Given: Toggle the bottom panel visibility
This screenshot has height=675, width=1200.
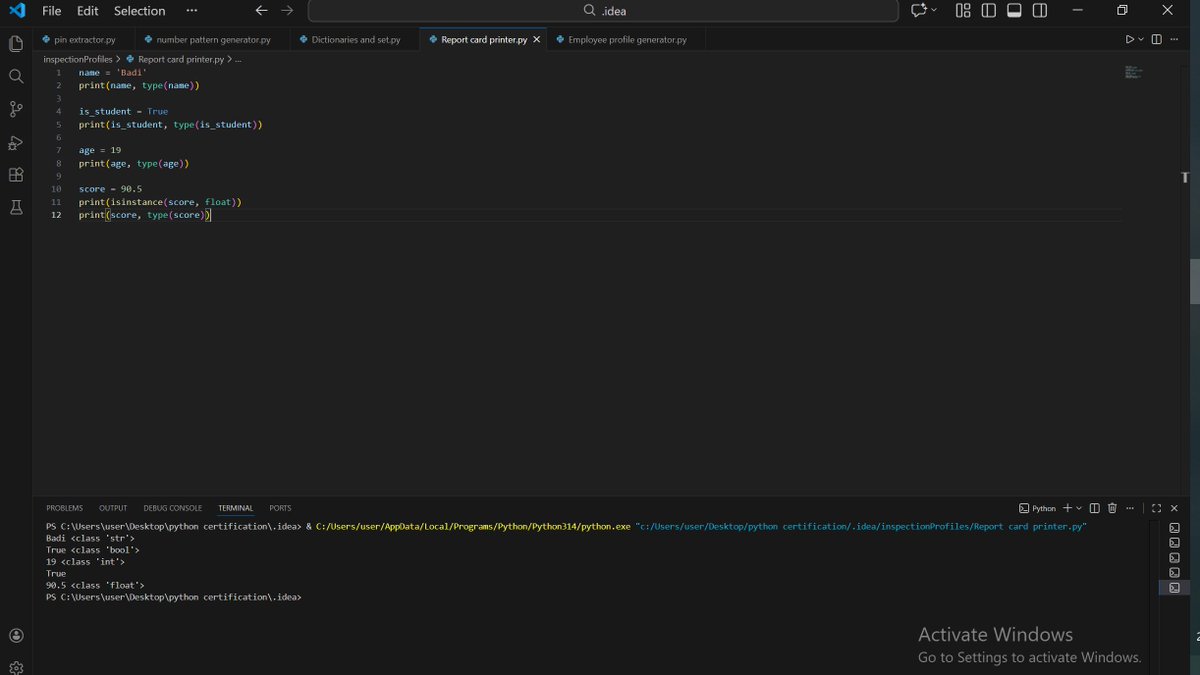Looking at the screenshot, I should click(1014, 11).
